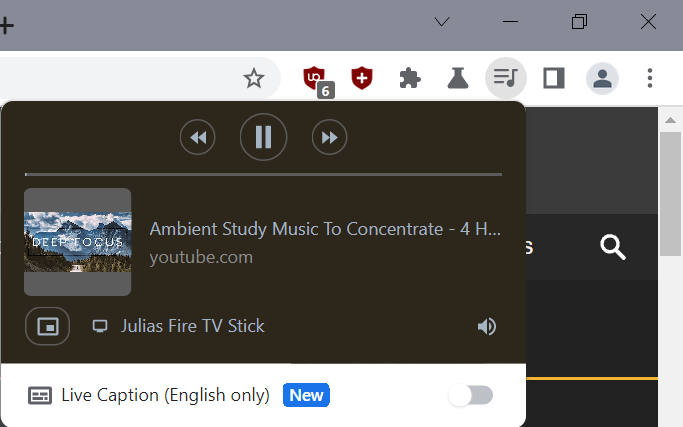Open the red shield extension

coord(362,78)
